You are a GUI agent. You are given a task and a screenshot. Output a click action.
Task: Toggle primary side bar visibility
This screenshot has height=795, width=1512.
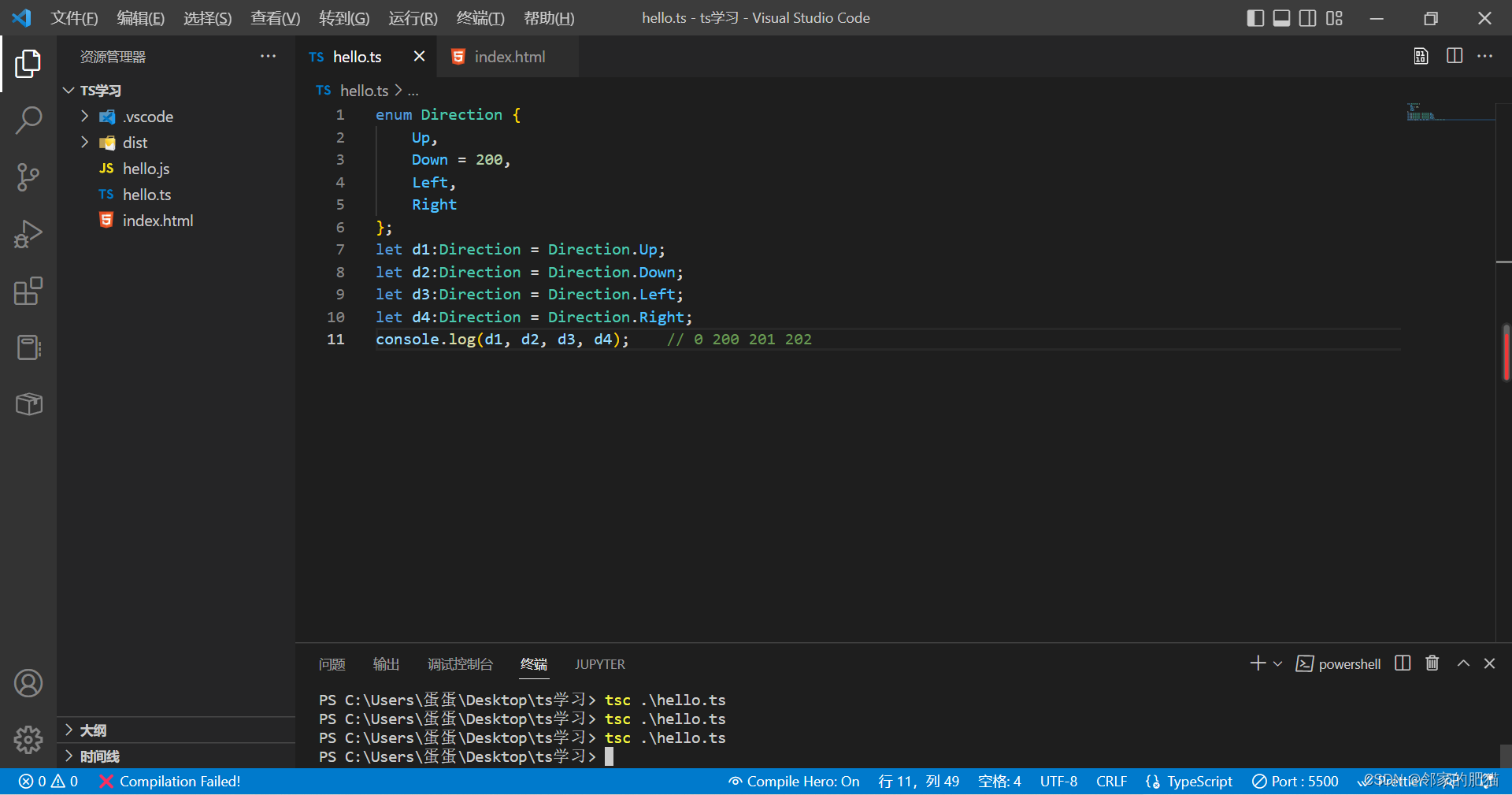click(x=1256, y=18)
